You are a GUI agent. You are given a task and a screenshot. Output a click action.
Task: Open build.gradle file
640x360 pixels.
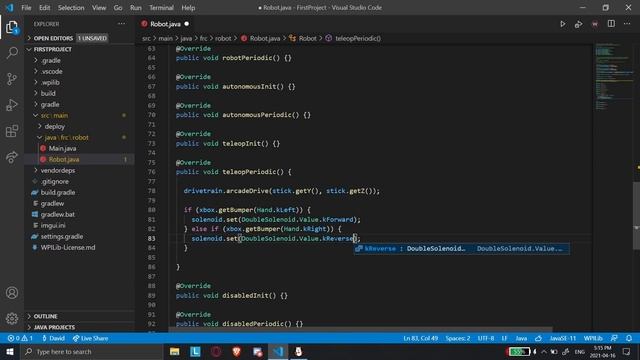pyautogui.click(x=80, y=192)
